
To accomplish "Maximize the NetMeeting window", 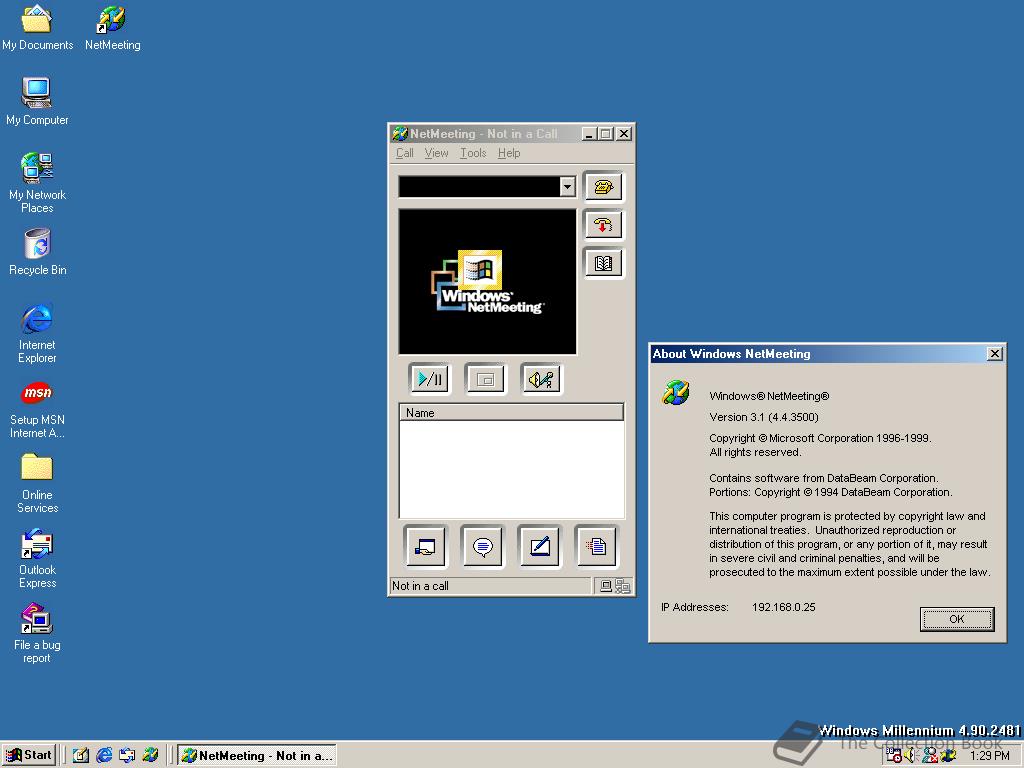I will click(605, 134).
